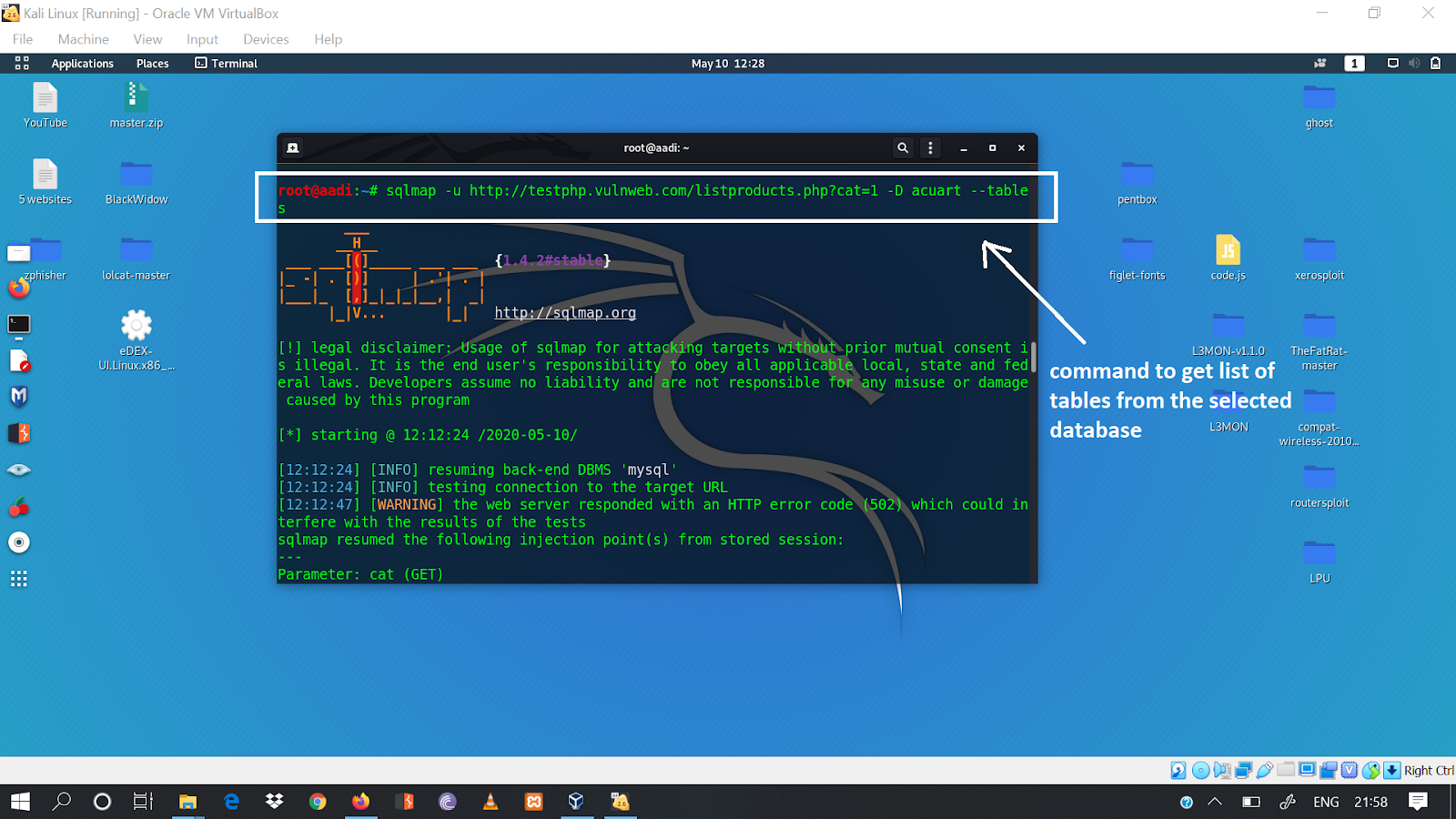Launch the terminal emulator in the Kali dock

coord(19,324)
